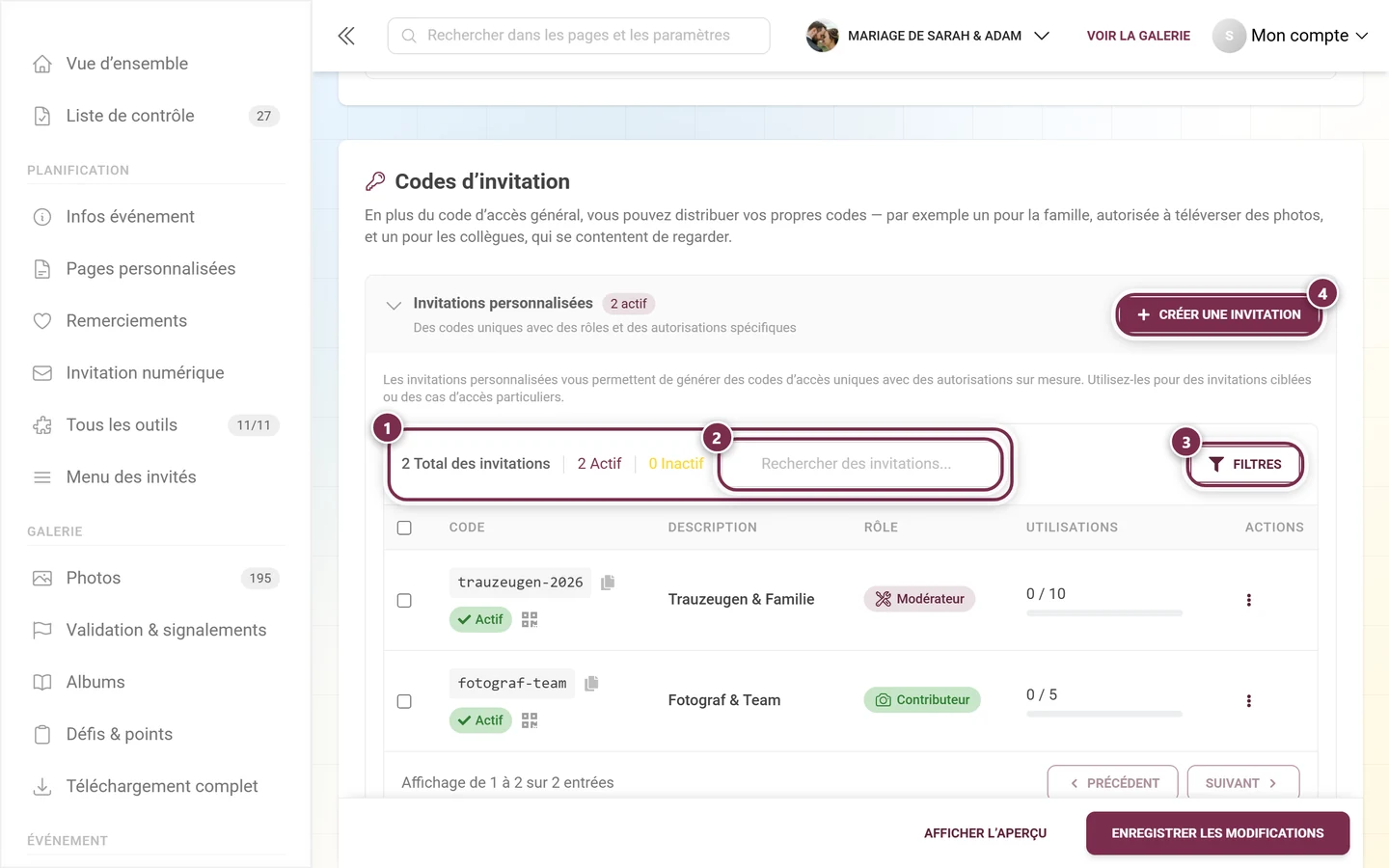Click the Vue d'ensemble home icon

(42, 64)
